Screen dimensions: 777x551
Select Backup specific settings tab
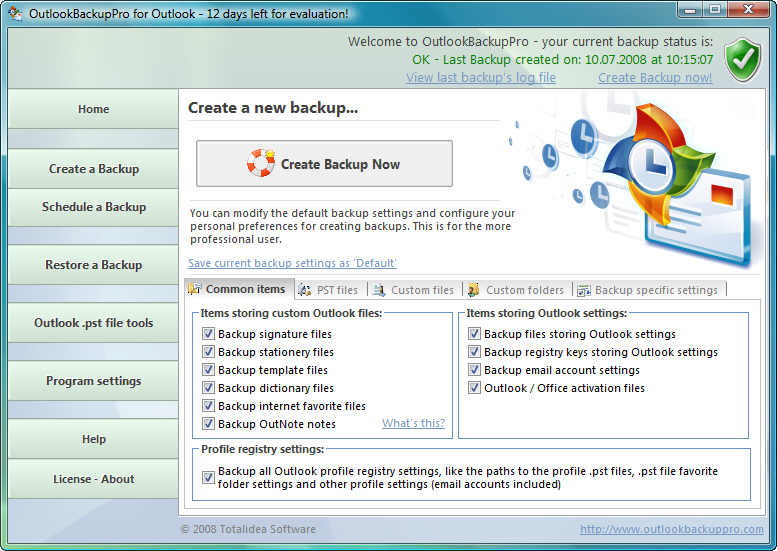[x=650, y=290]
